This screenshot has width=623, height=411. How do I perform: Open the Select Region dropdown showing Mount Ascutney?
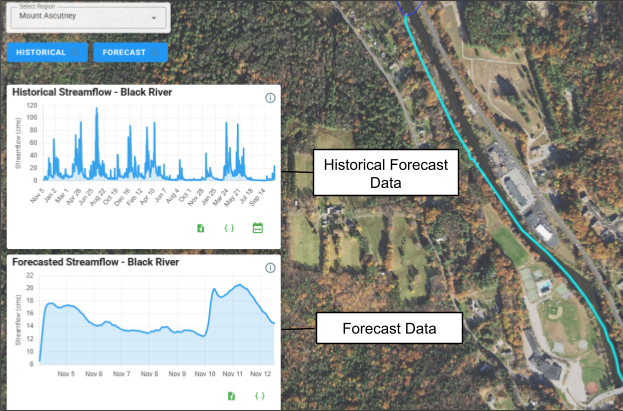(x=89, y=17)
